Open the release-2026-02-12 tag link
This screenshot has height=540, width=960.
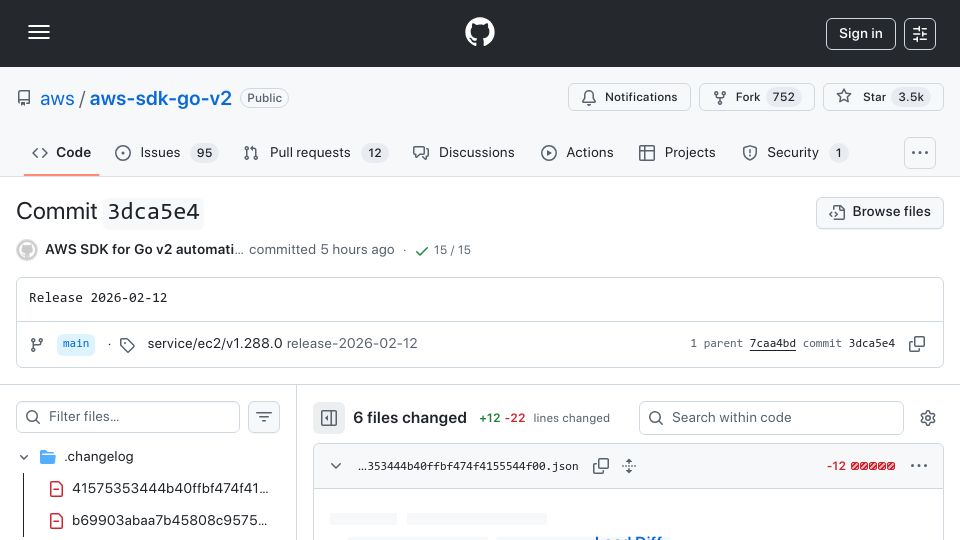click(x=352, y=343)
